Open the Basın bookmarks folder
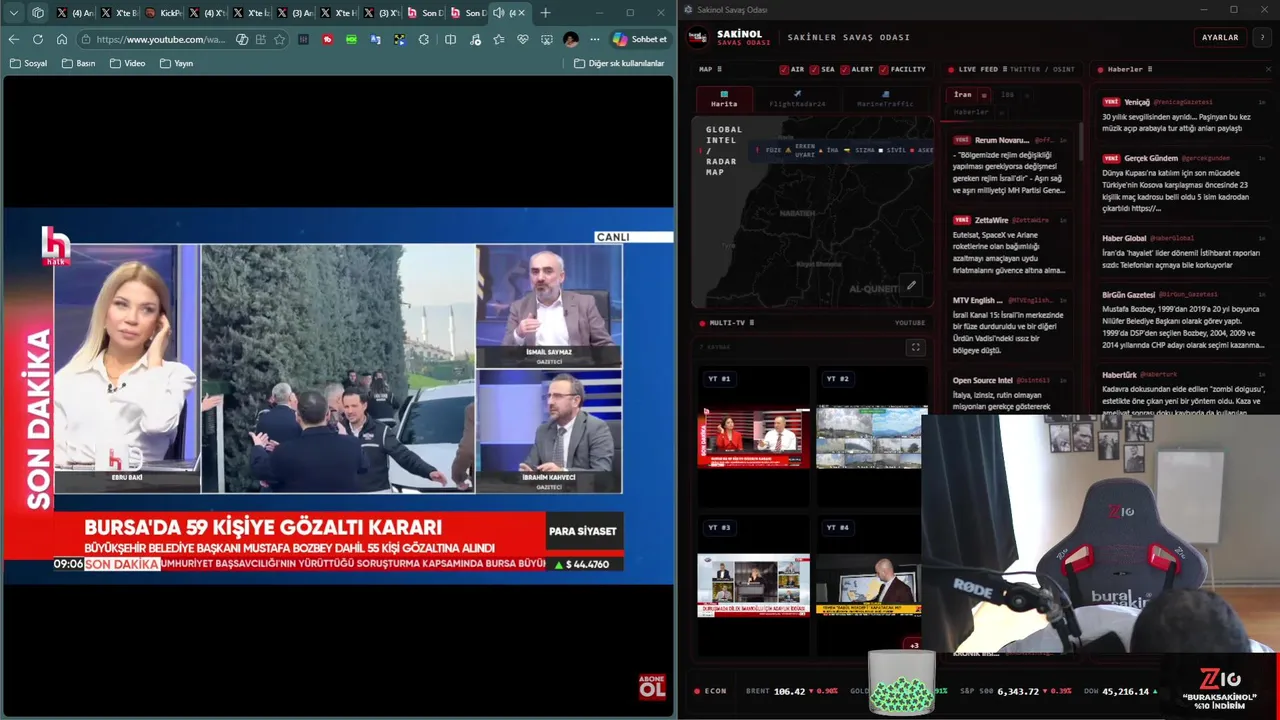This screenshot has width=1280, height=720. pyautogui.click(x=79, y=63)
